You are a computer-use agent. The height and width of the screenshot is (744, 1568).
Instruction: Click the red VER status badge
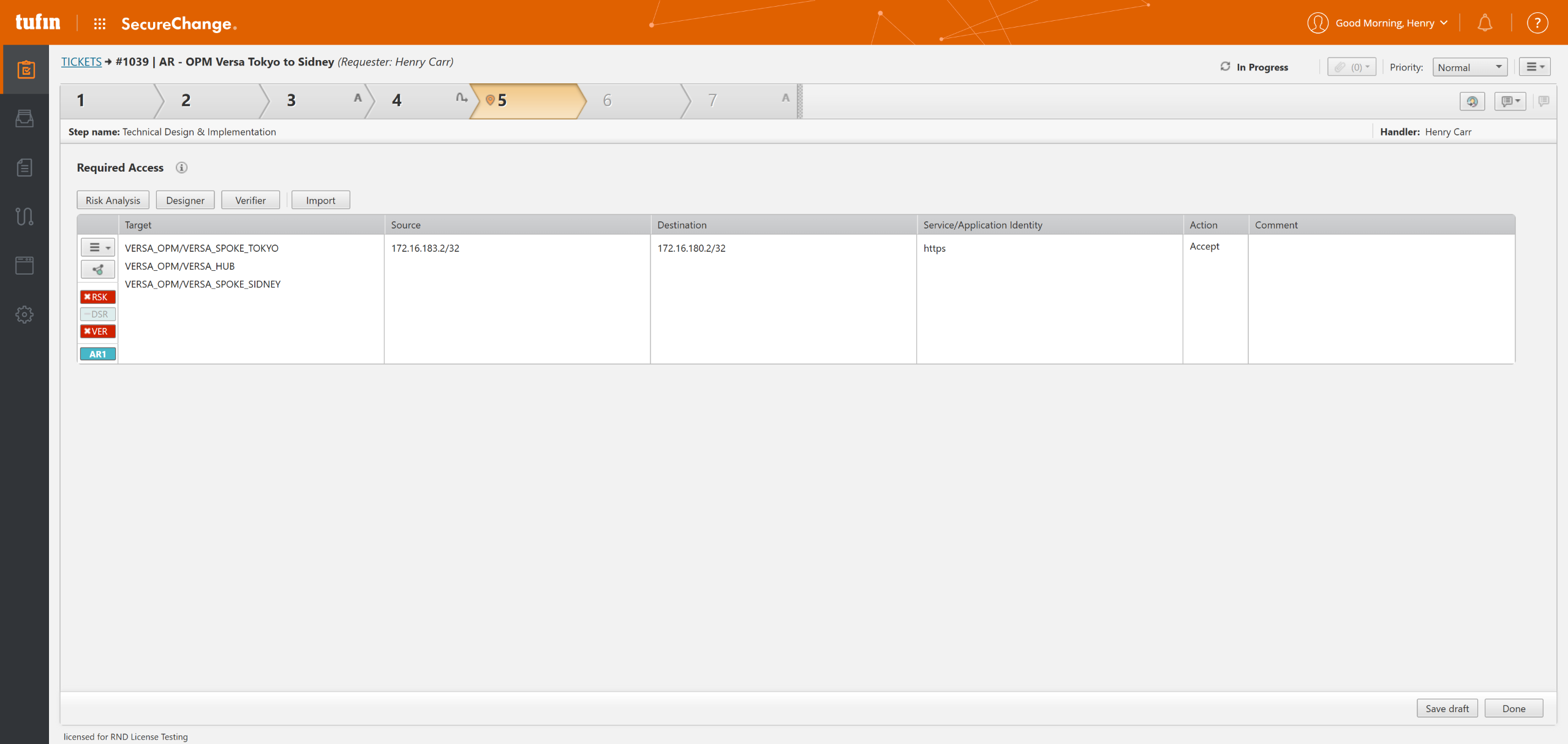tap(97, 332)
